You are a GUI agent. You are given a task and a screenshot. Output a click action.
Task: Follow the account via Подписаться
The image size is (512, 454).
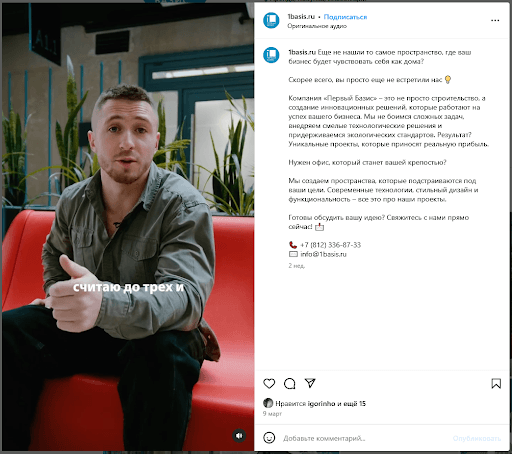pos(345,17)
